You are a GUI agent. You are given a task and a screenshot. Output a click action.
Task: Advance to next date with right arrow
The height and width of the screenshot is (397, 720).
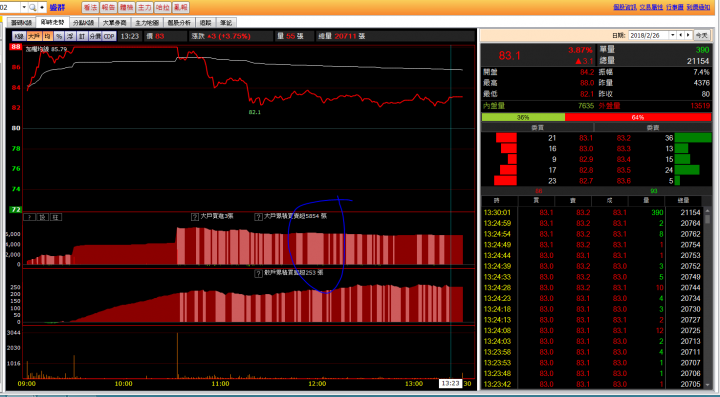[688, 35]
